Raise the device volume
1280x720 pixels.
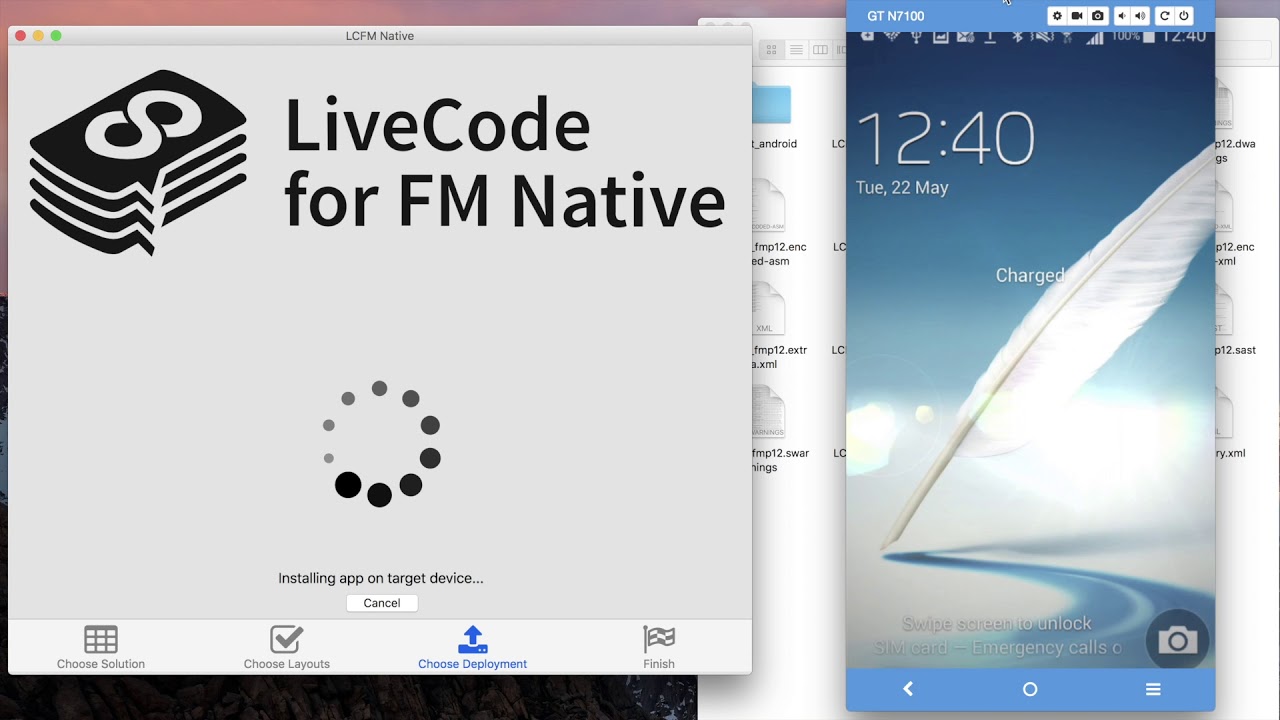click(1139, 16)
